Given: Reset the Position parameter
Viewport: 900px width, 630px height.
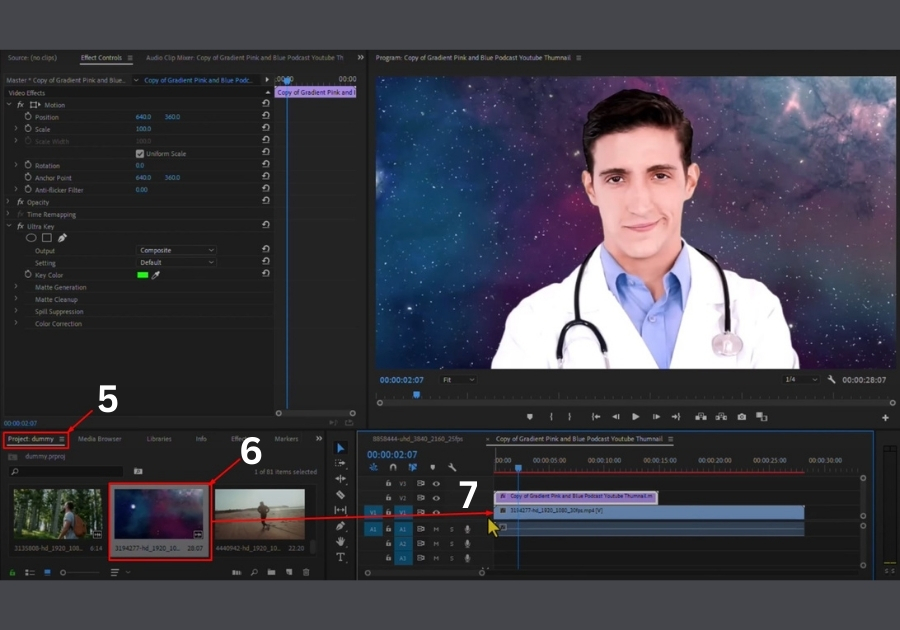Looking at the screenshot, I should 266,116.
